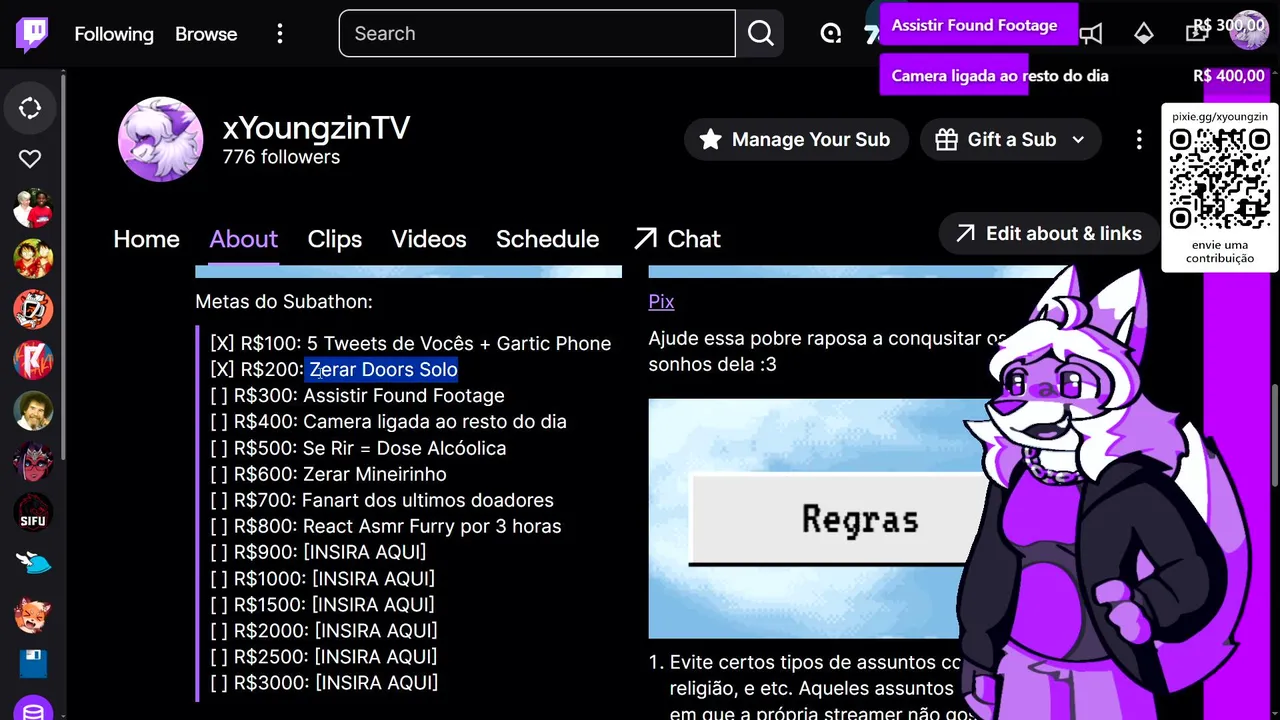Click xYoungzinTV channel profile picture

[x=160, y=139]
